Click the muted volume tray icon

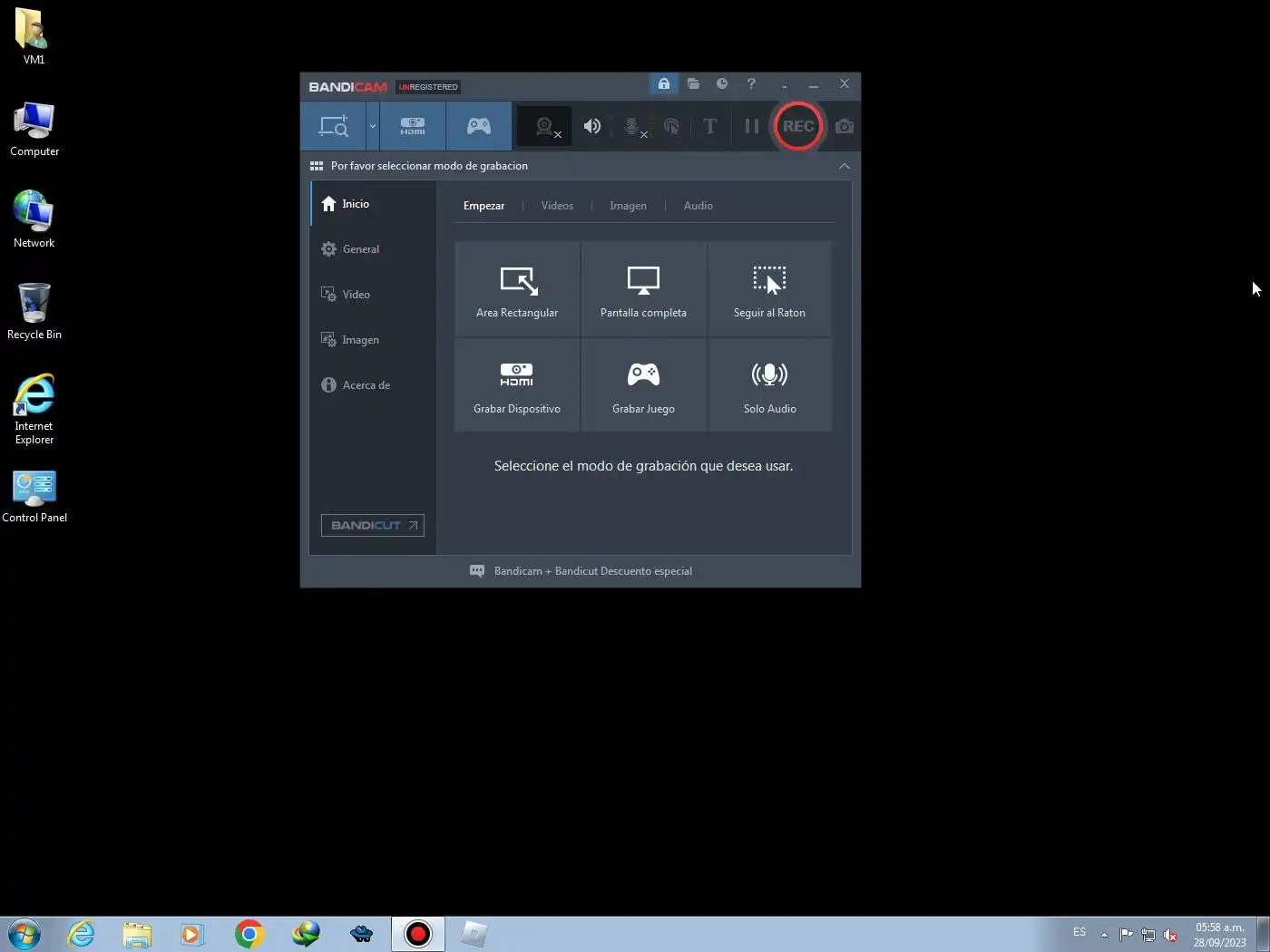click(x=1170, y=935)
